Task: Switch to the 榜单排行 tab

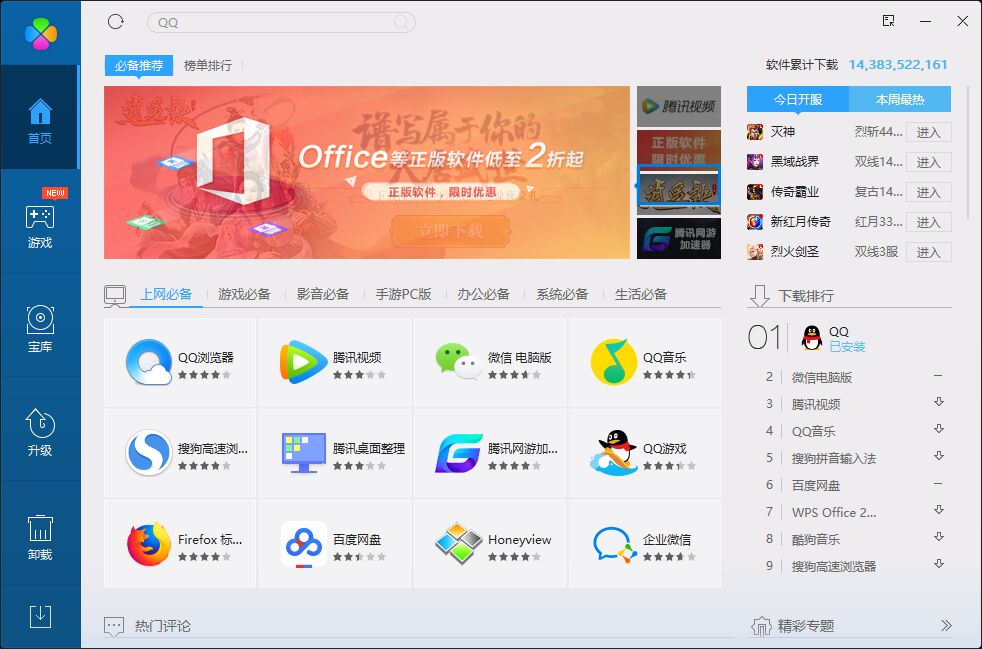Action: click(x=207, y=65)
